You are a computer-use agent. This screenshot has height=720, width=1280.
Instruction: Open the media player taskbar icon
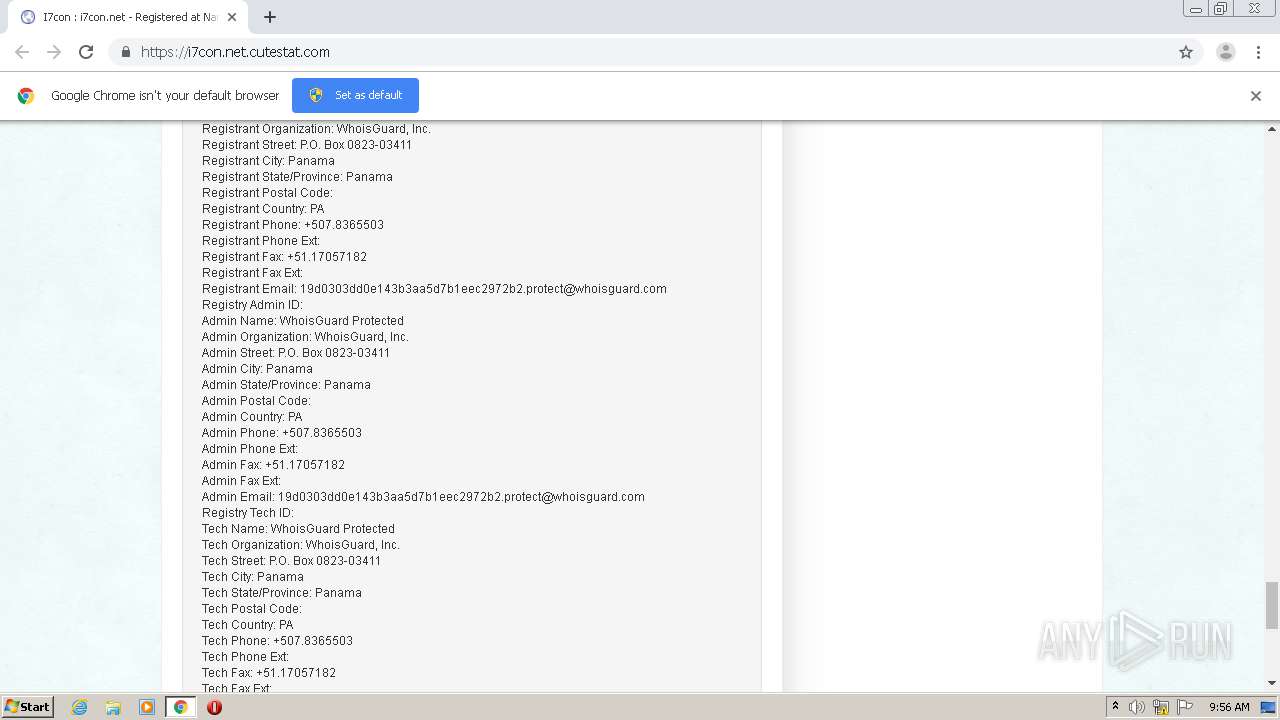click(147, 707)
